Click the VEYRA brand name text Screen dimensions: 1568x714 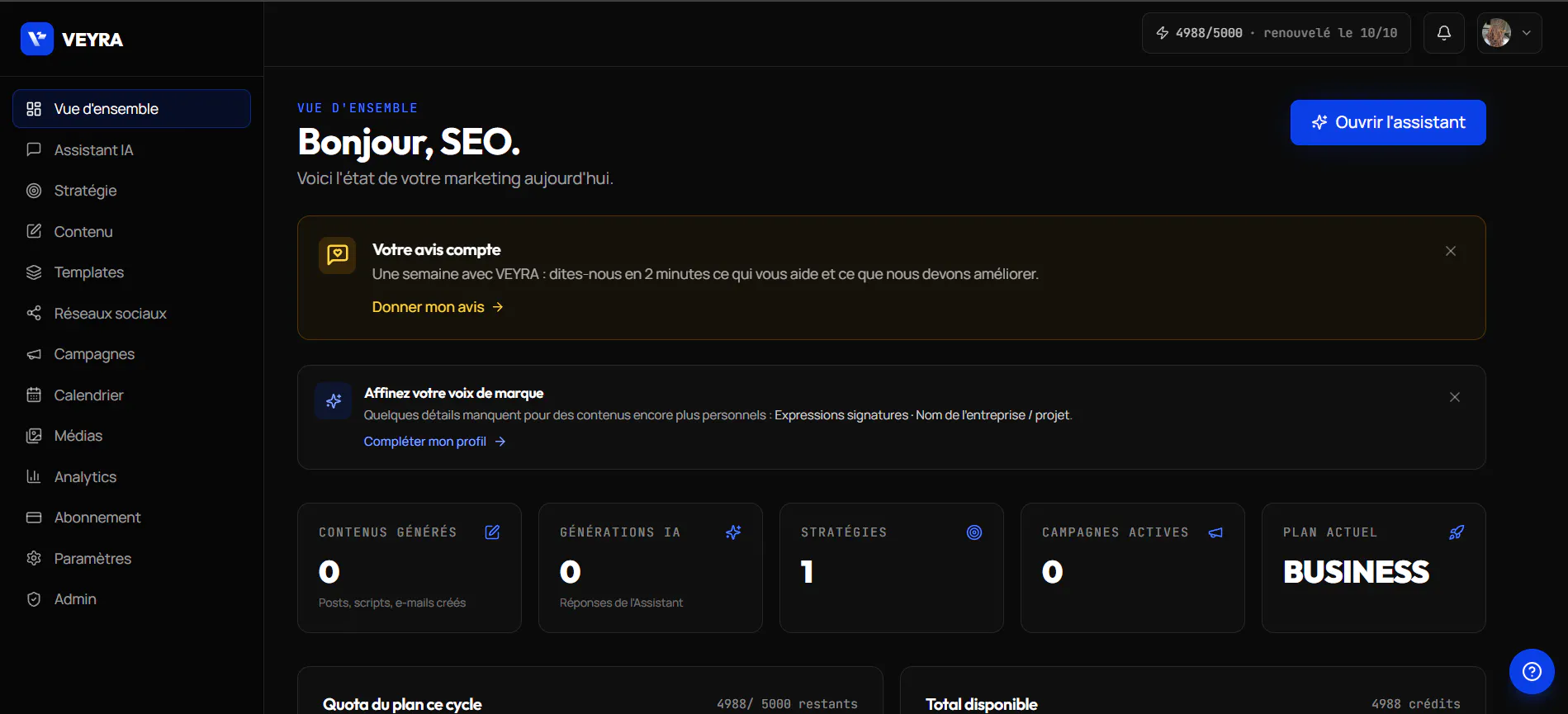(x=92, y=40)
